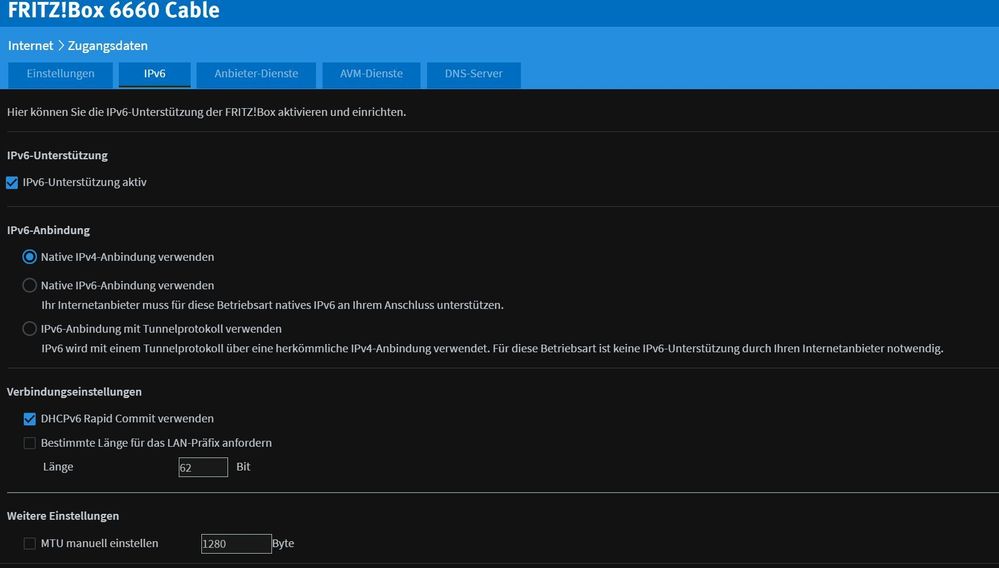999x568 pixels.
Task: Go to the DNS-Server tab
Action: 473,74
